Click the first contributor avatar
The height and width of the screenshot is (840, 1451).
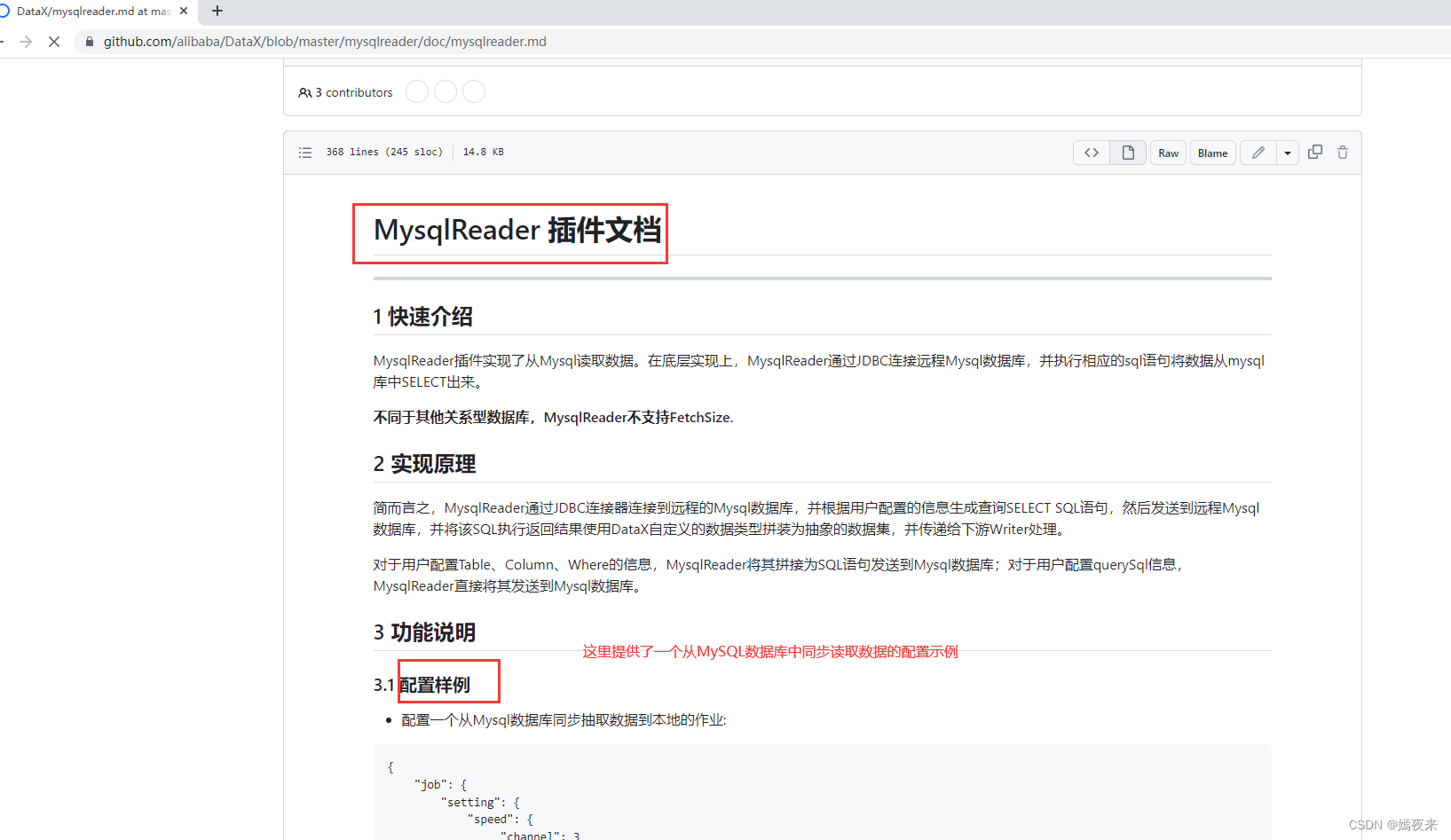tap(417, 91)
